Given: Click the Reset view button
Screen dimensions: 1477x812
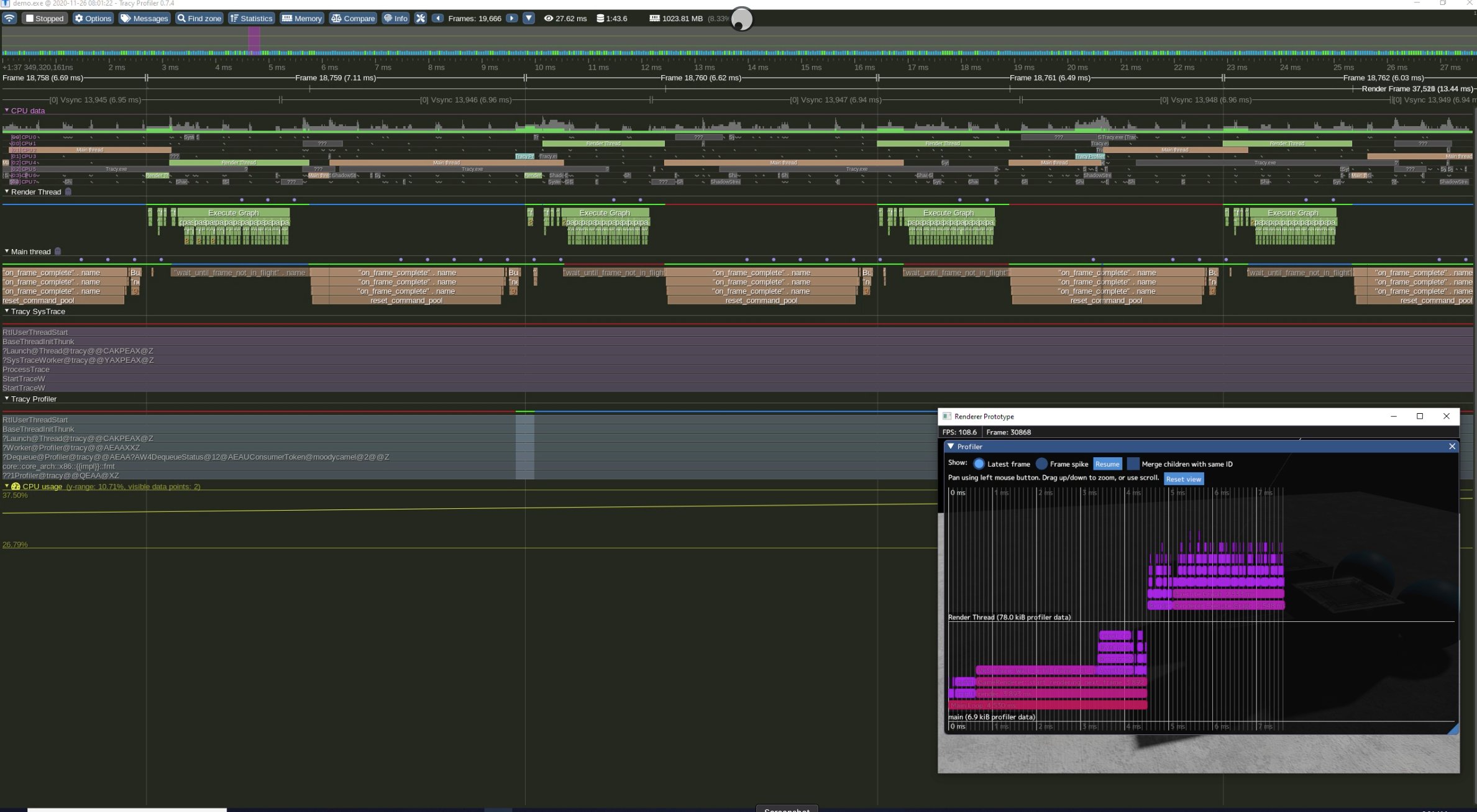Looking at the screenshot, I should (1183, 478).
